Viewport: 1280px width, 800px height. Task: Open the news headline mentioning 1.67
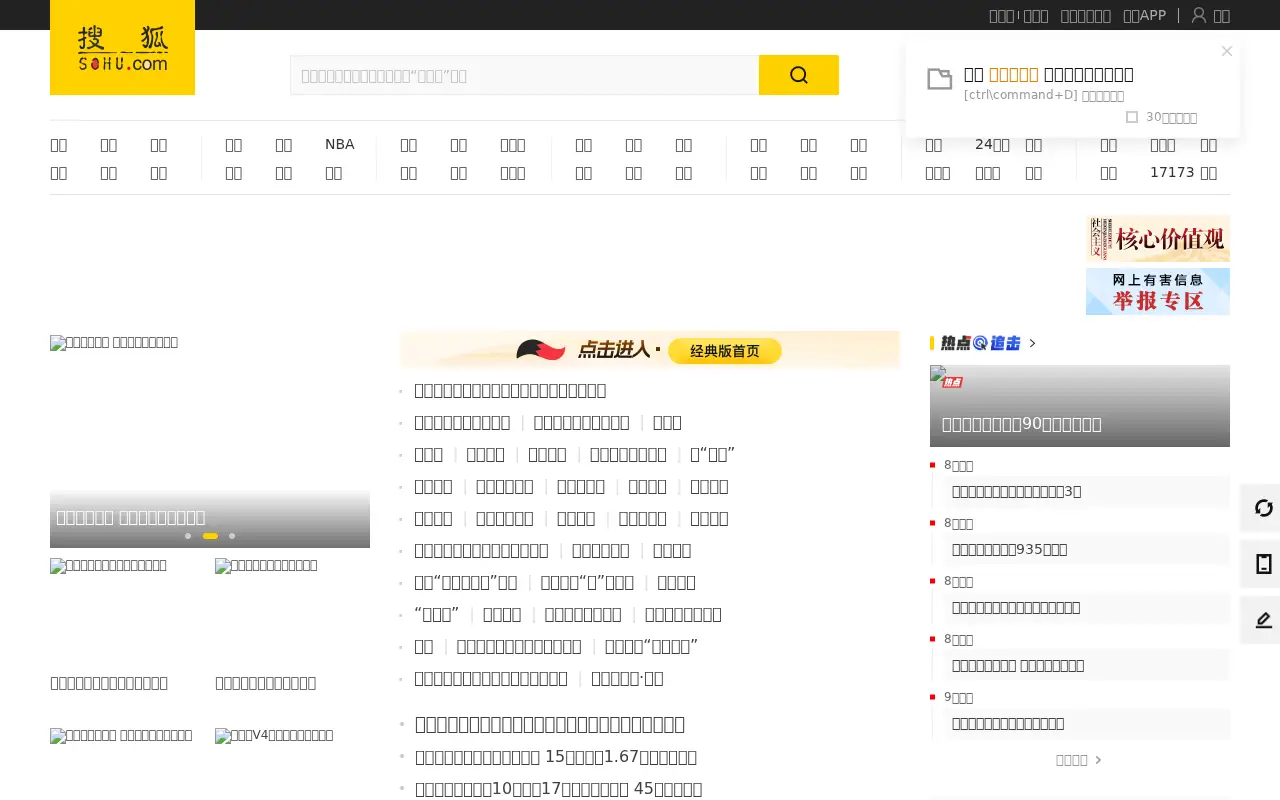tap(555, 757)
